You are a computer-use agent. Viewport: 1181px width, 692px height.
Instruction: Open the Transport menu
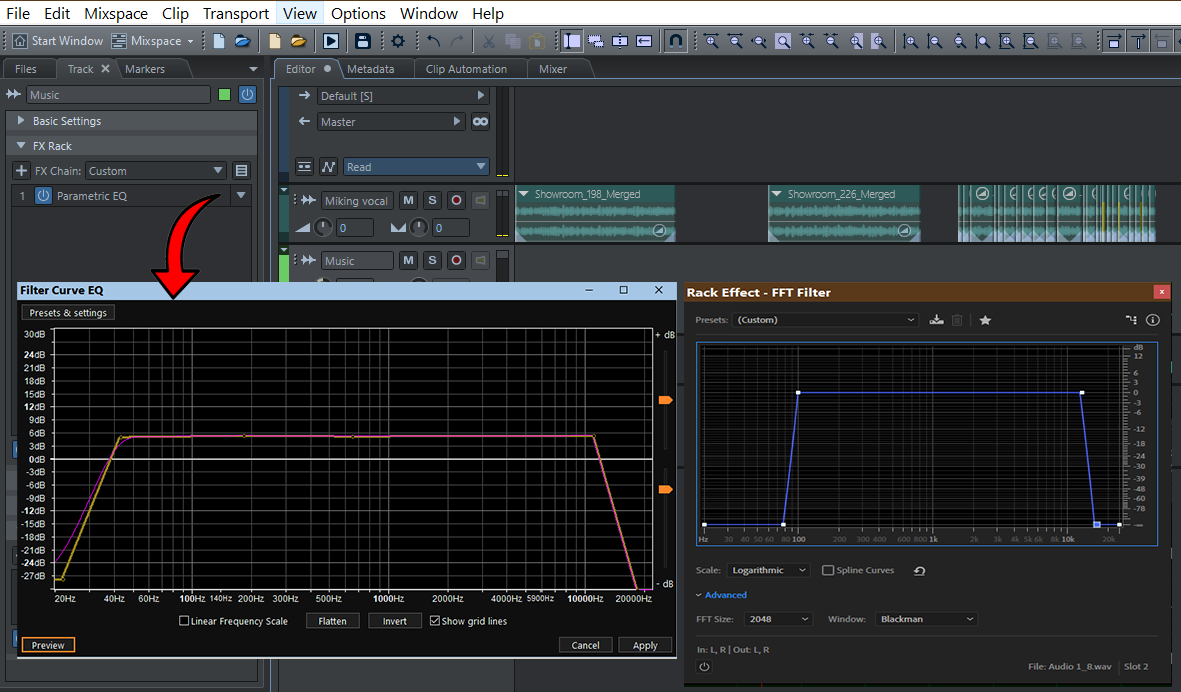(235, 13)
